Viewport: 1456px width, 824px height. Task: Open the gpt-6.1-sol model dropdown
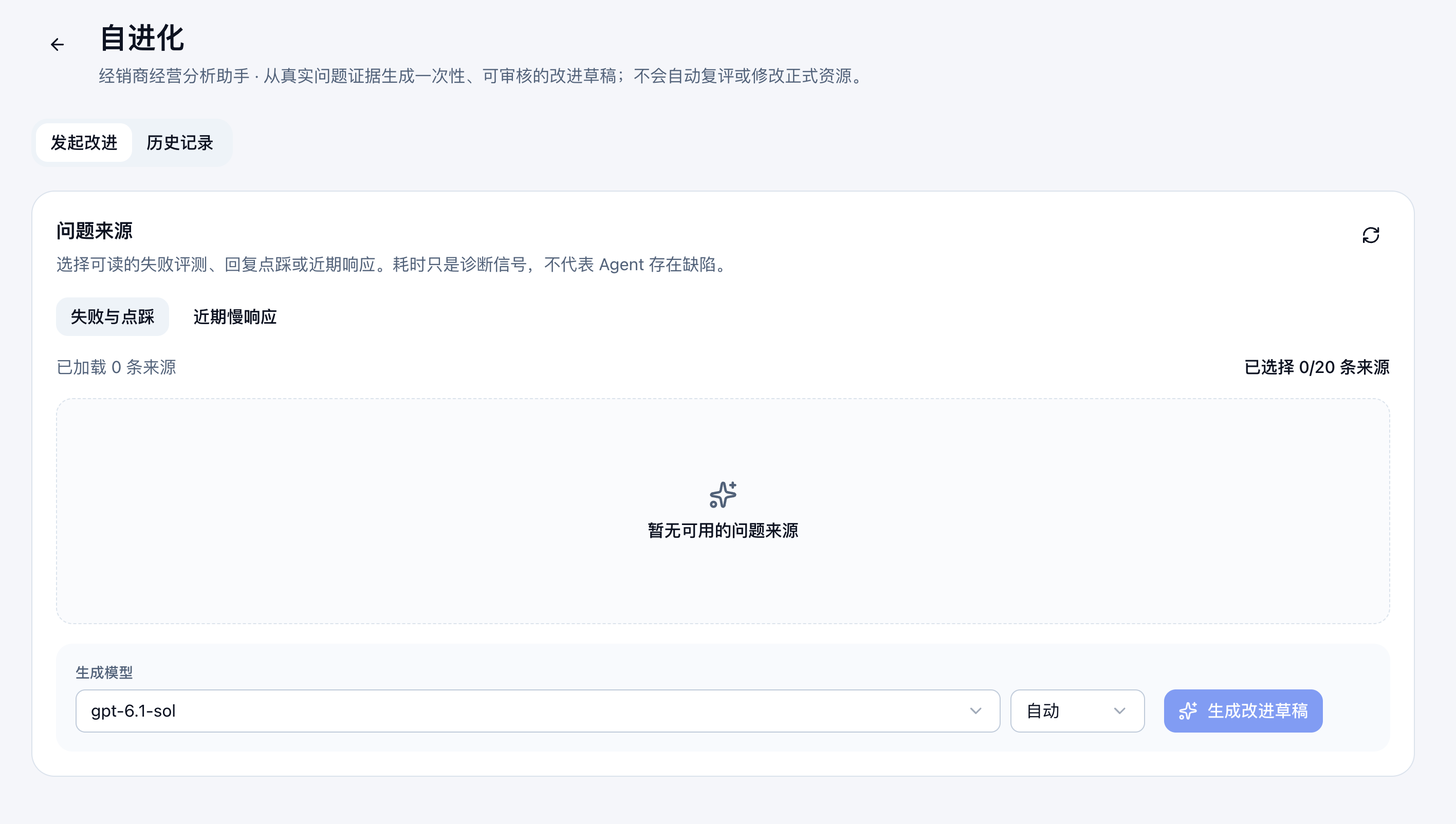(x=537, y=711)
